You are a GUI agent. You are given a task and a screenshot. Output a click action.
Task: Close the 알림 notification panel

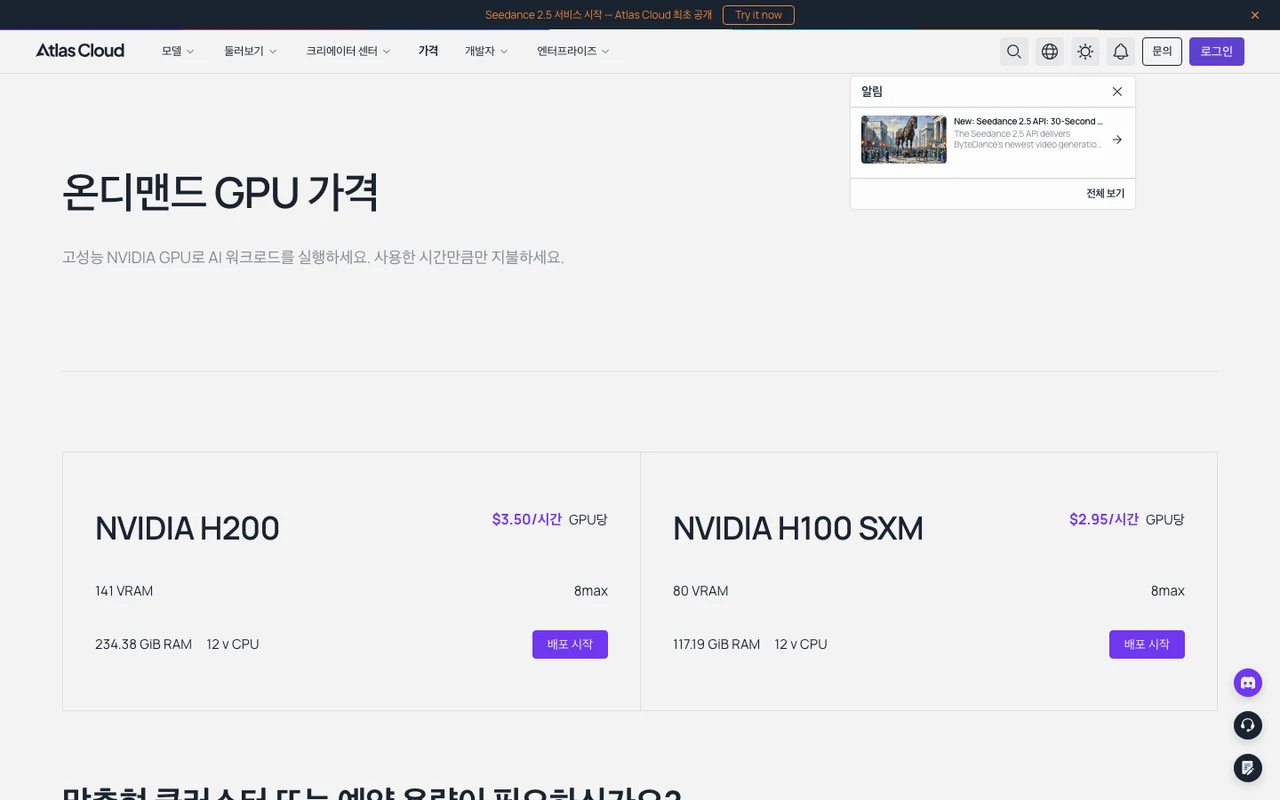[x=1117, y=91]
